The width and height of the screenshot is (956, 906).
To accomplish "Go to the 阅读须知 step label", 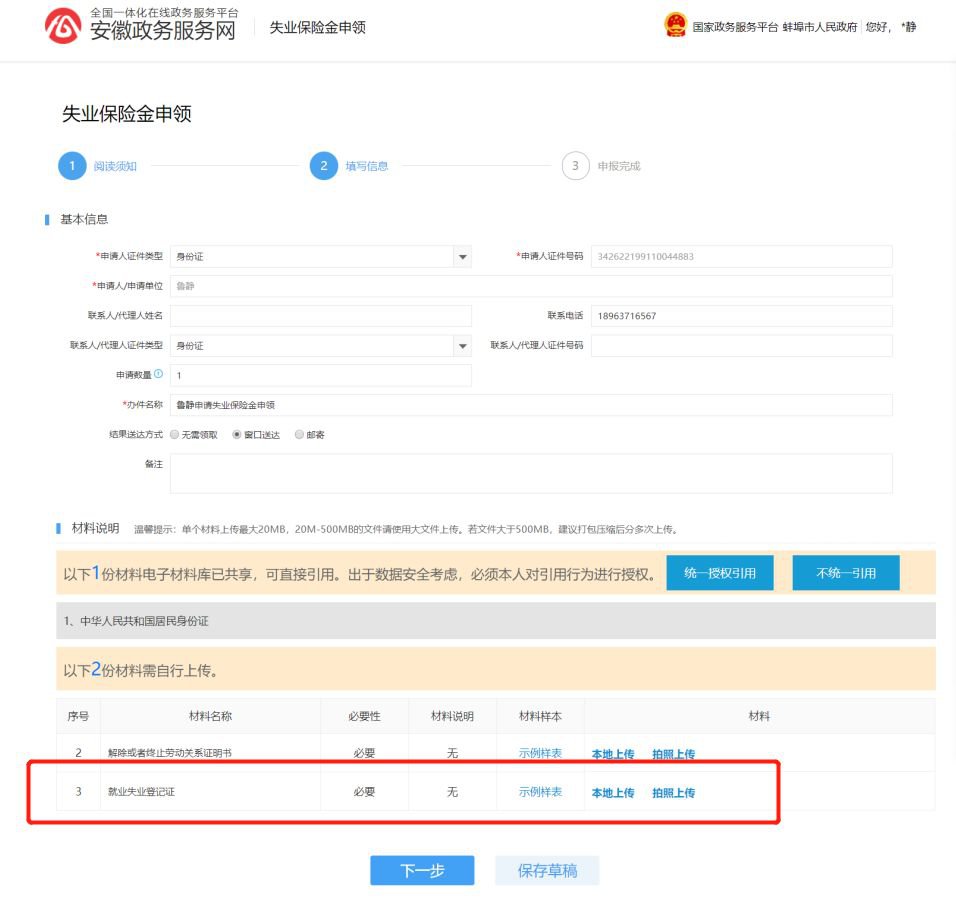I will pos(115,166).
